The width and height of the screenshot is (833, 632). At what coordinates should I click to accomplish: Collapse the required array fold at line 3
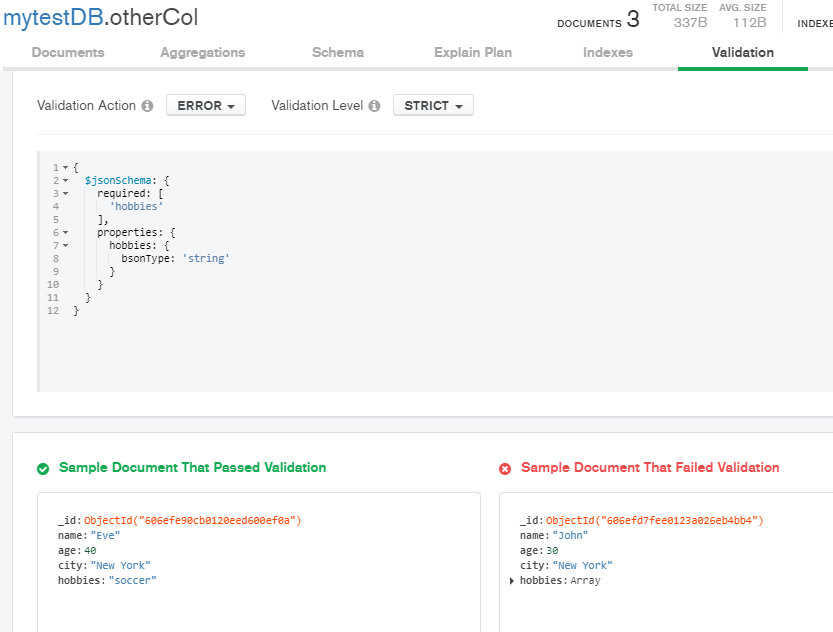[65, 194]
